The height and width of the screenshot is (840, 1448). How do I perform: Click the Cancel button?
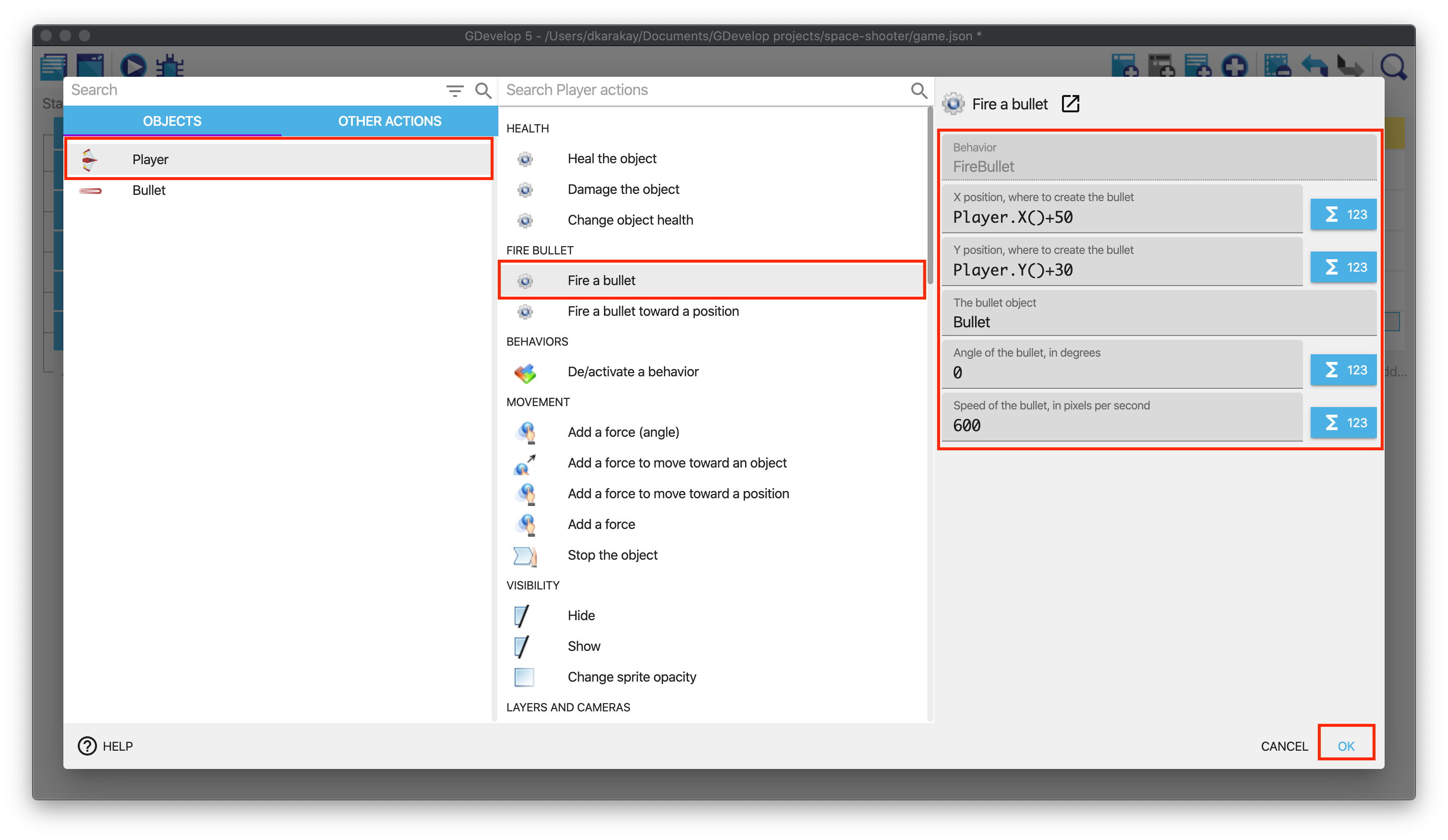[x=1284, y=746]
